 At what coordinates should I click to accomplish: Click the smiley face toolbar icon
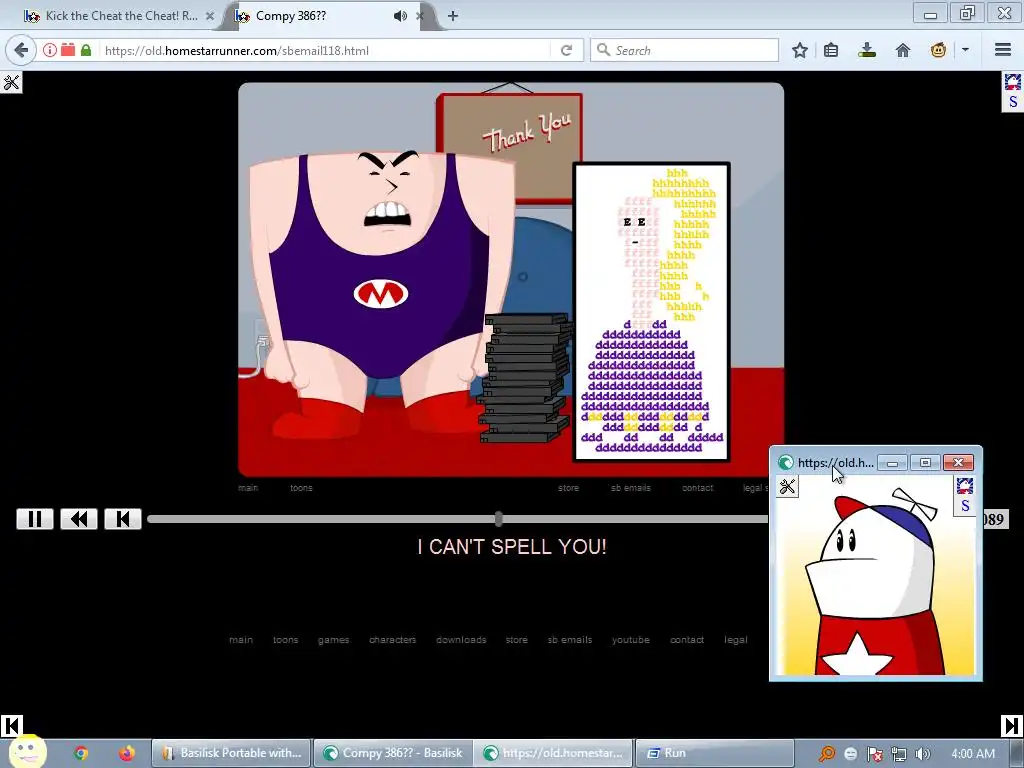(x=938, y=50)
